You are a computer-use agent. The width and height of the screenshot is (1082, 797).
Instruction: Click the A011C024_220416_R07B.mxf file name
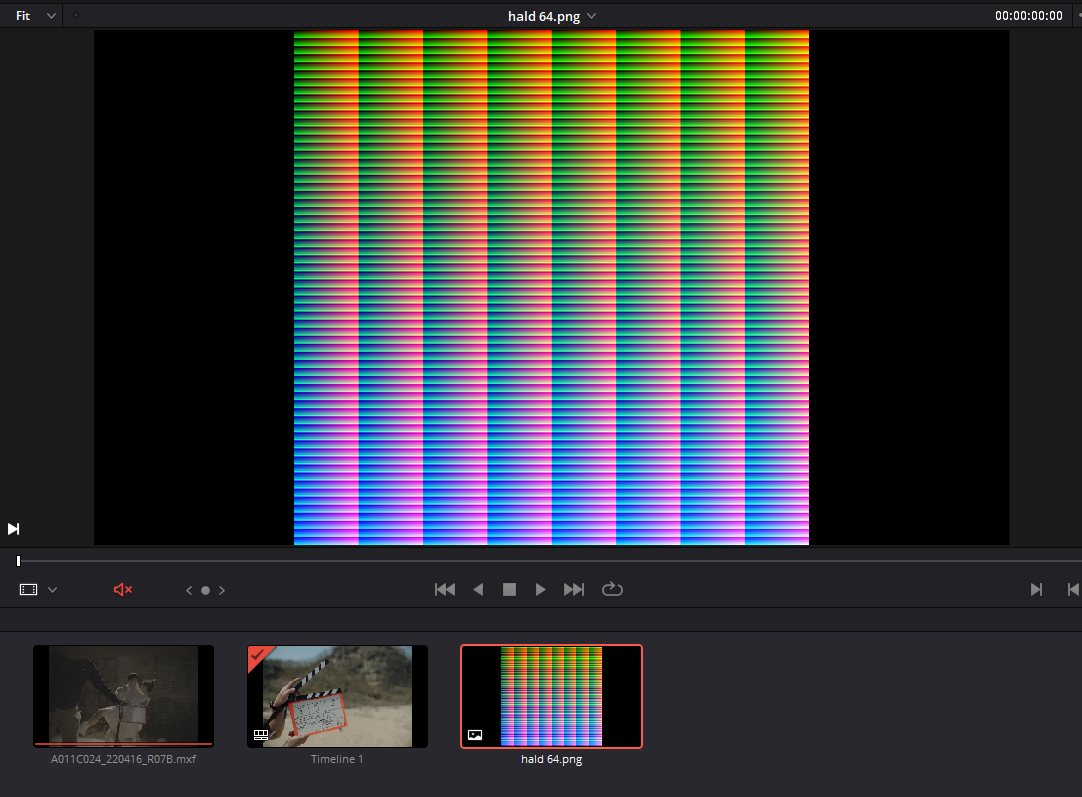click(124, 759)
